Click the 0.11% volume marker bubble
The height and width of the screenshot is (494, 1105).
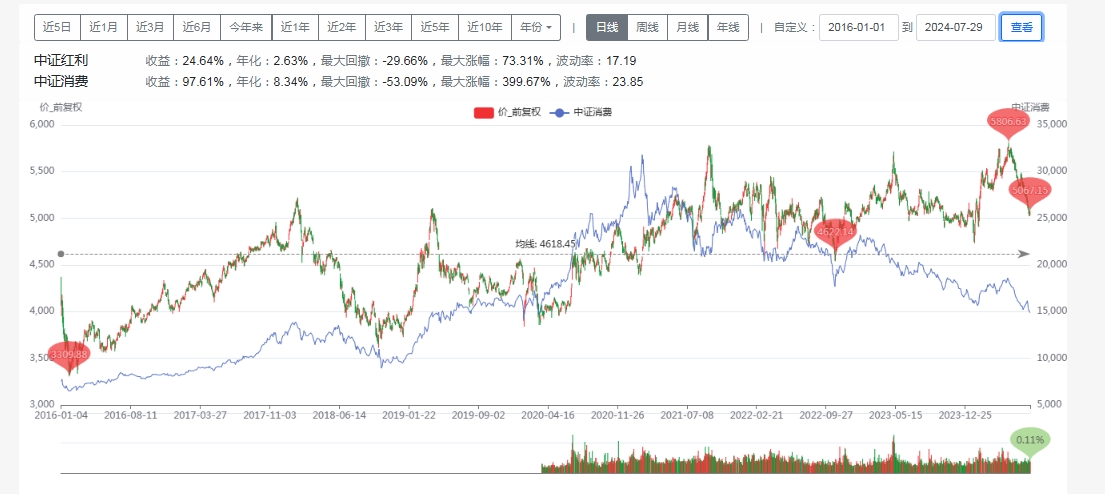click(1029, 439)
